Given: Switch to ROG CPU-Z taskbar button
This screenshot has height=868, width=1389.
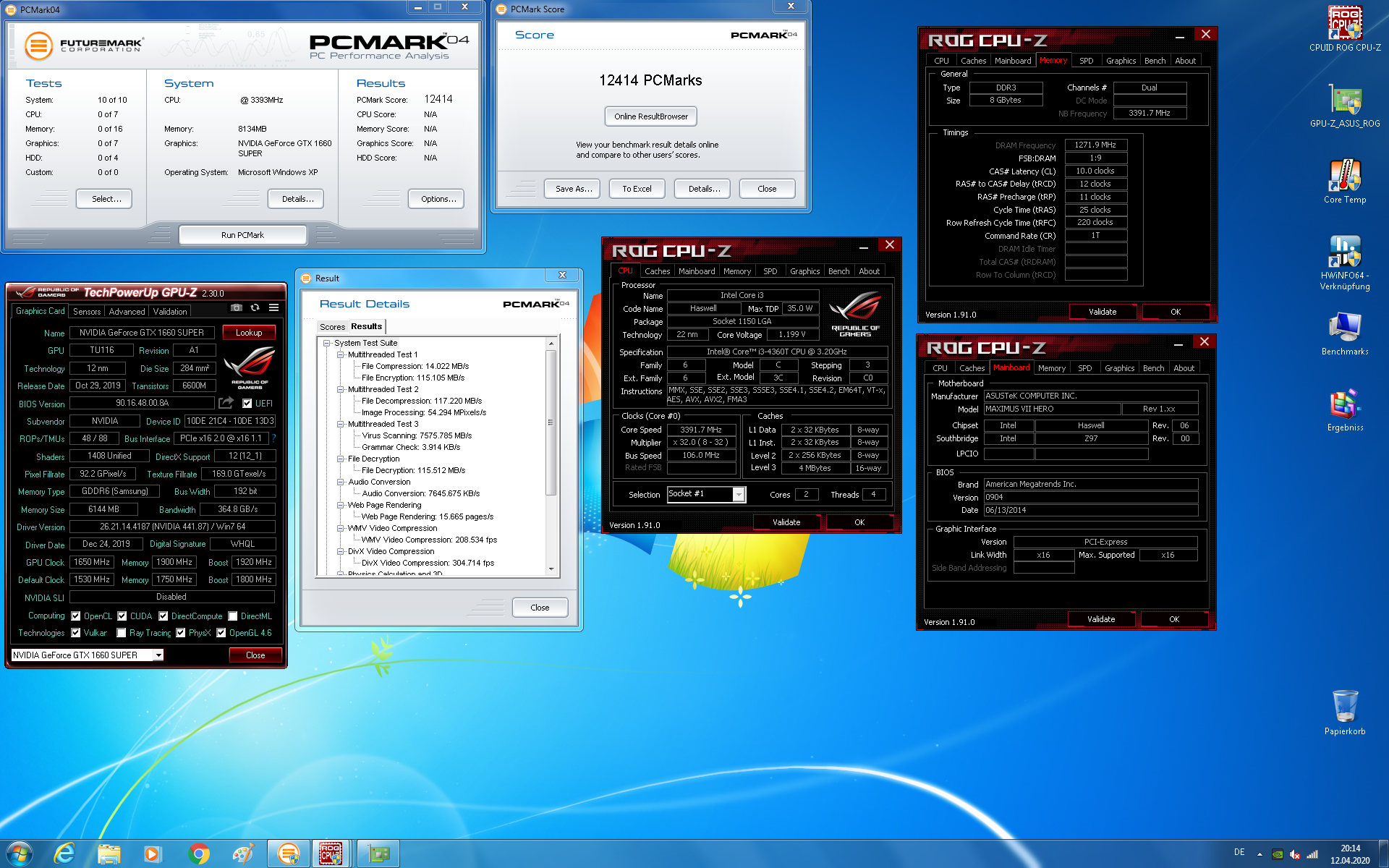Looking at the screenshot, I should point(331,854).
